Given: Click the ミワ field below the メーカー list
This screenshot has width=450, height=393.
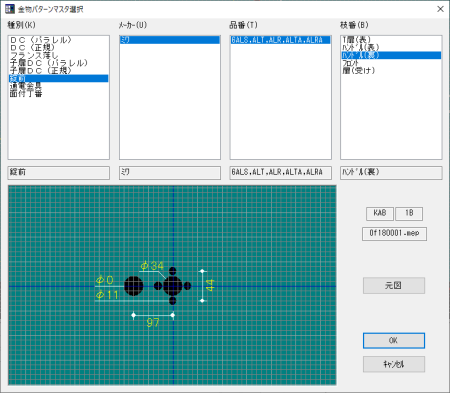Looking at the screenshot, I should coord(170,173).
